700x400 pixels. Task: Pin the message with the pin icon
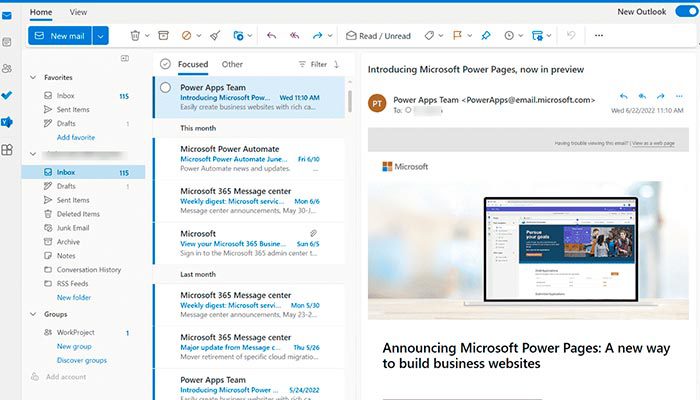(486, 35)
